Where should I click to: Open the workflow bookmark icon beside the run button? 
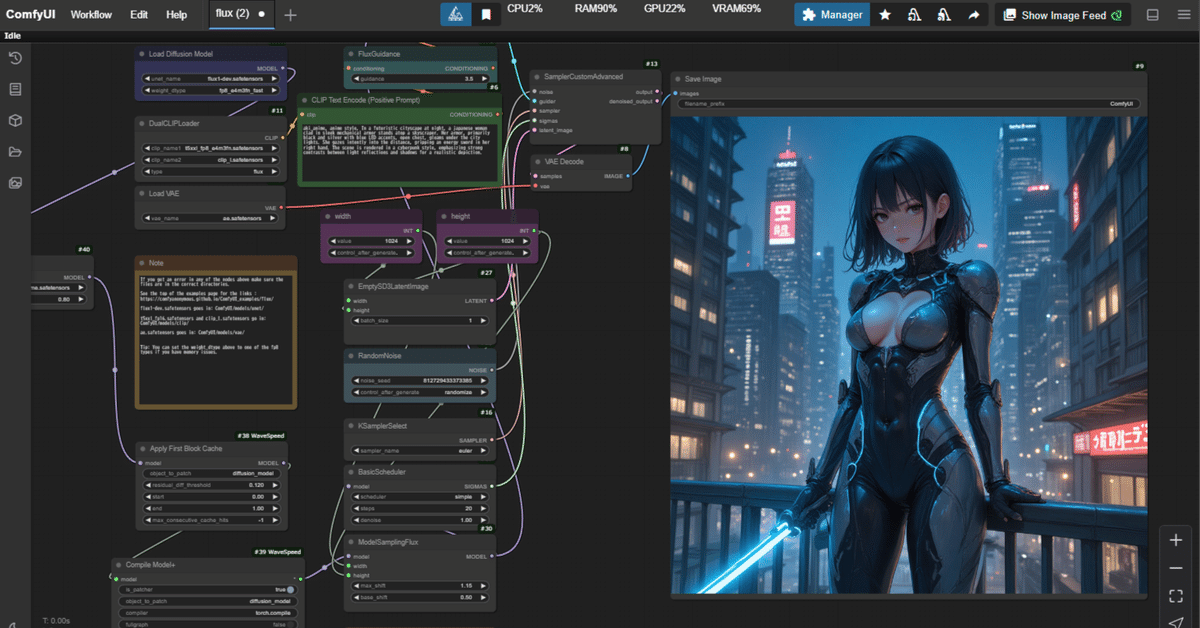pos(487,14)
